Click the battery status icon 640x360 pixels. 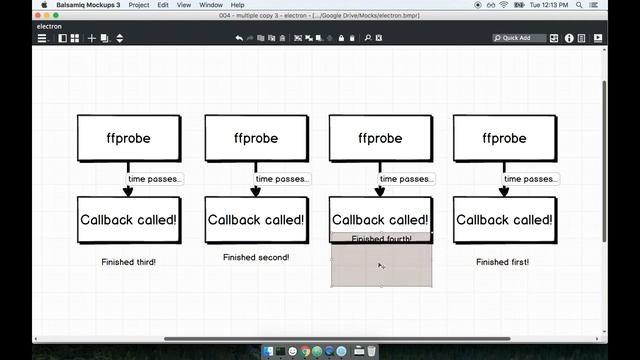pyautogui.click(x=519, y=5)
